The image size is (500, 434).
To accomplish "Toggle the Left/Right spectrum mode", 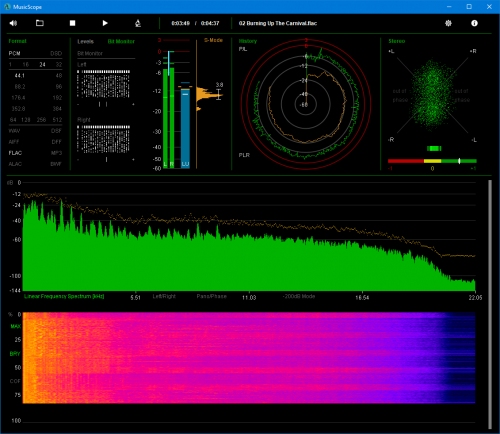I will (164, 296).
